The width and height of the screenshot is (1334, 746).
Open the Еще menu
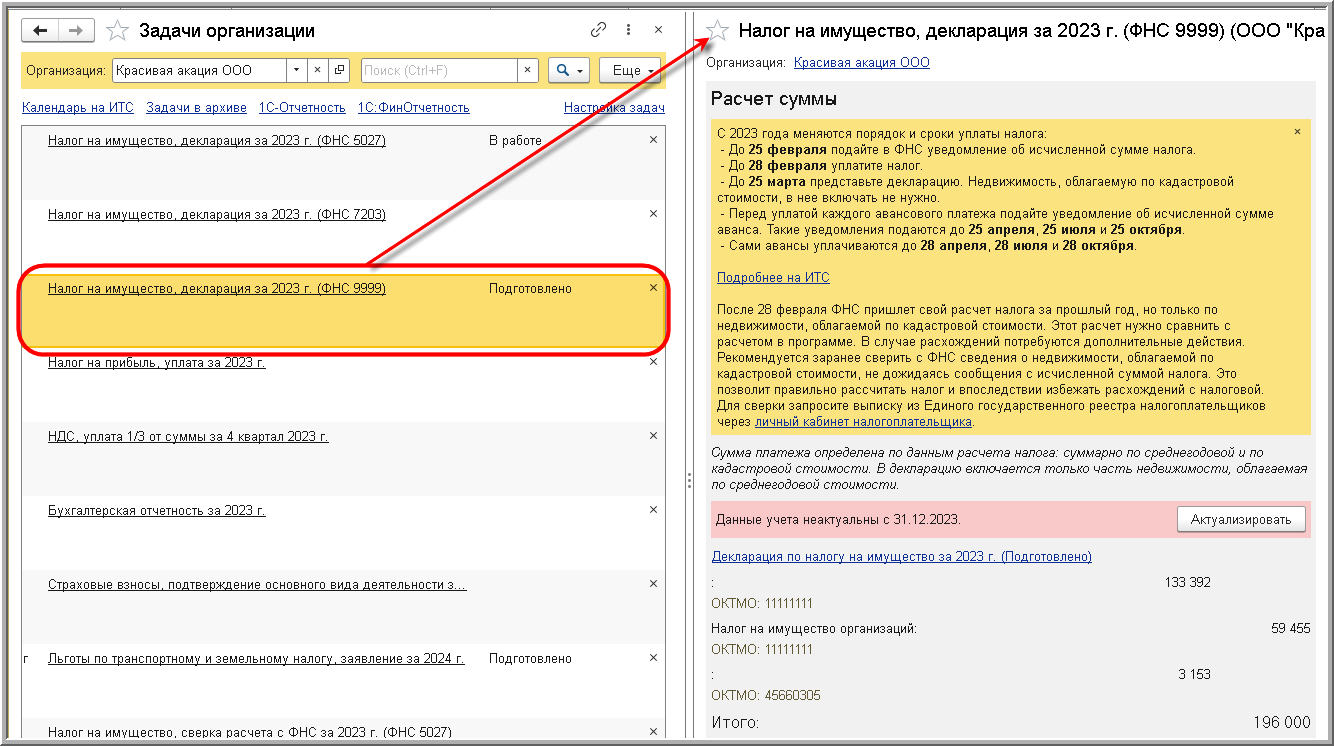tap(630, 71)
